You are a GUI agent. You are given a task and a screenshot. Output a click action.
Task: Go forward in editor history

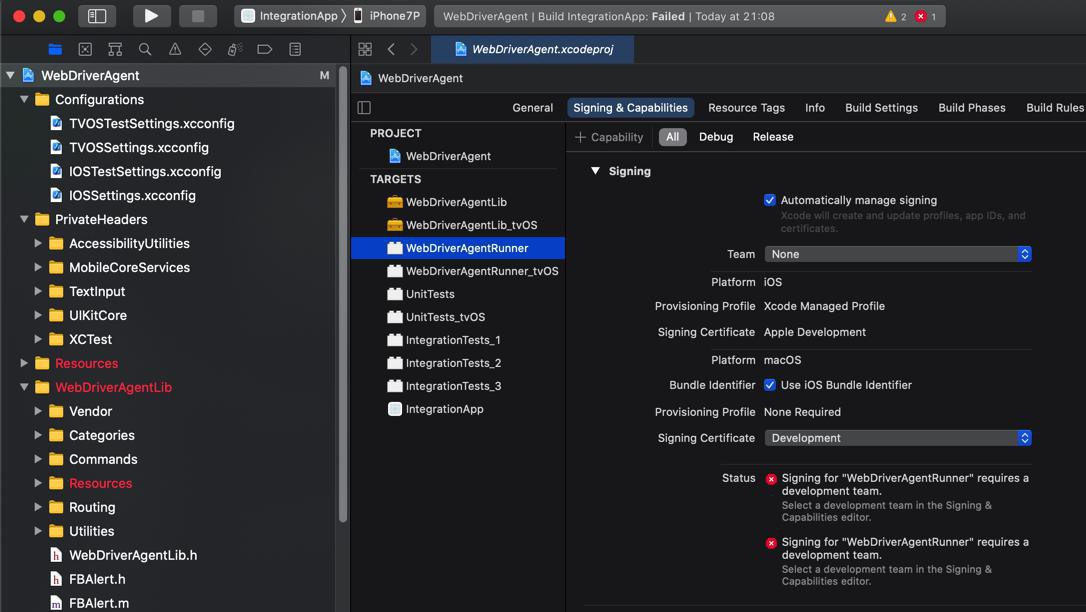click(413, 49)
